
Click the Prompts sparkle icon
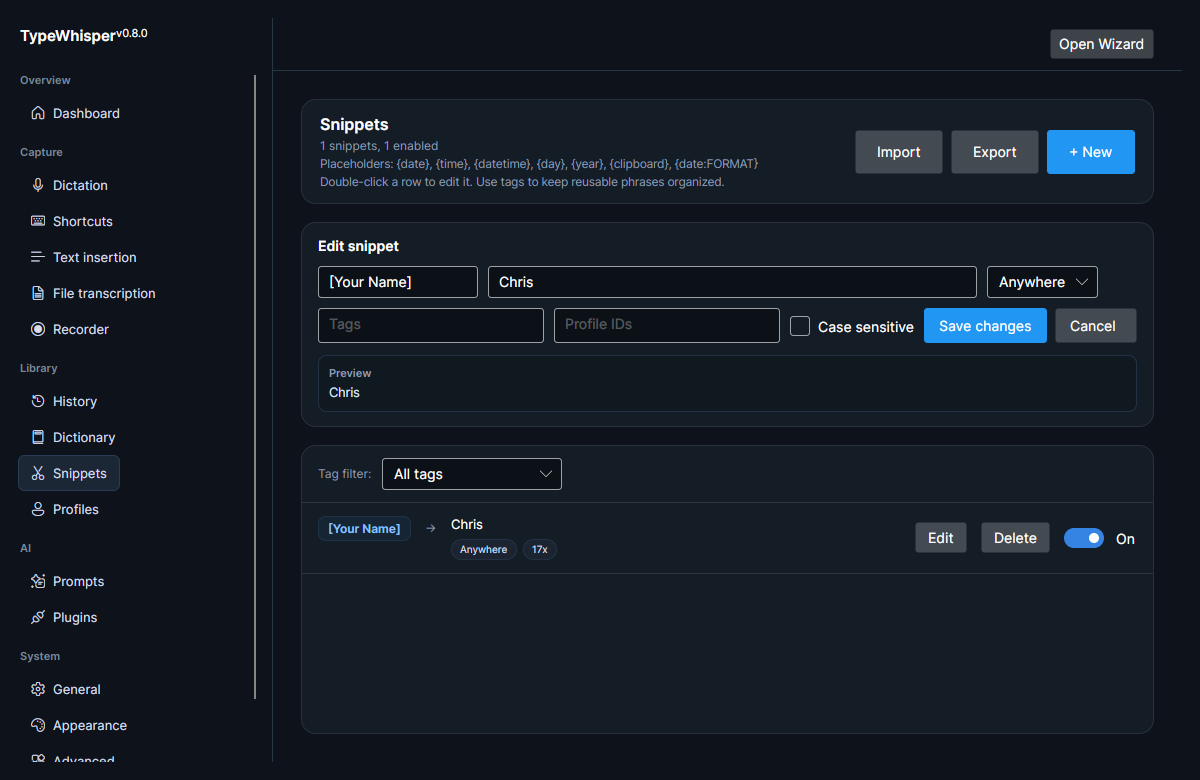(x=38, y=581)
